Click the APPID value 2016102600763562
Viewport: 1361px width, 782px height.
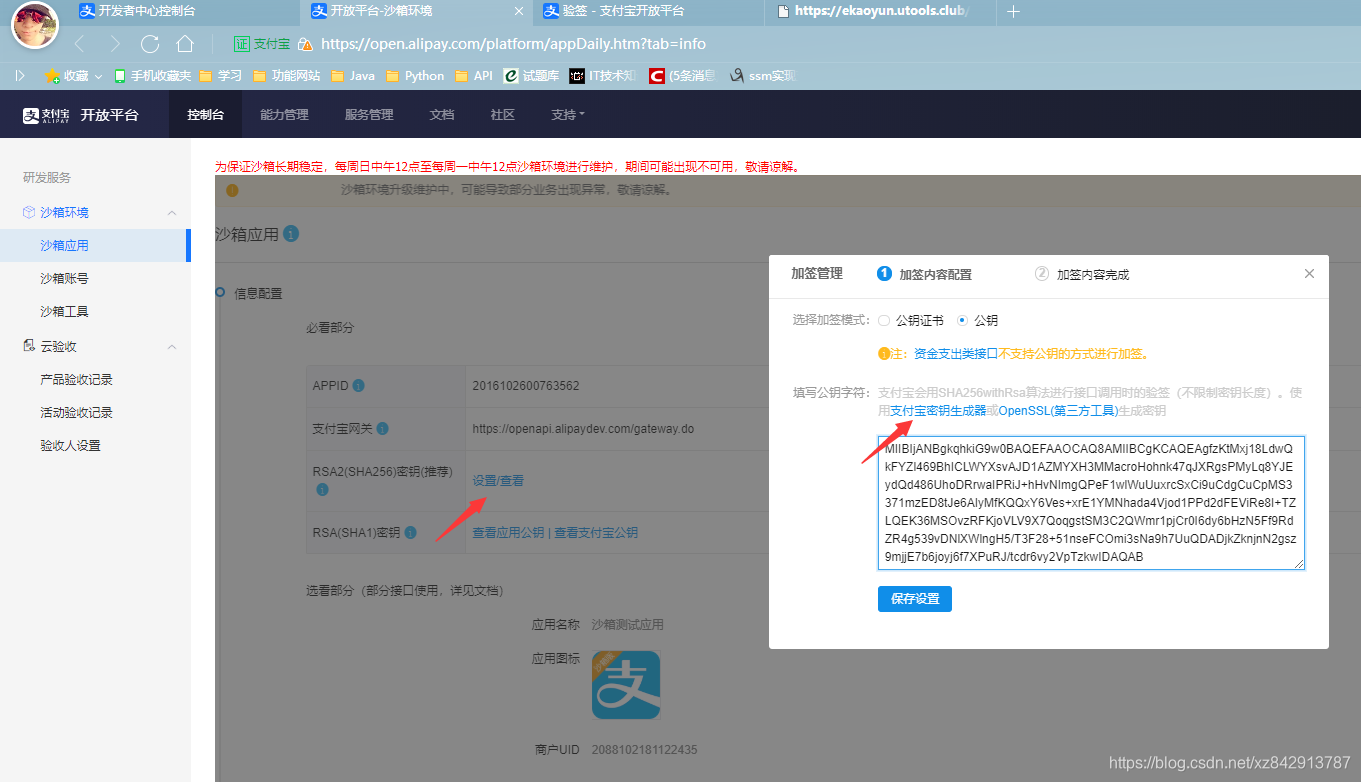526,386
